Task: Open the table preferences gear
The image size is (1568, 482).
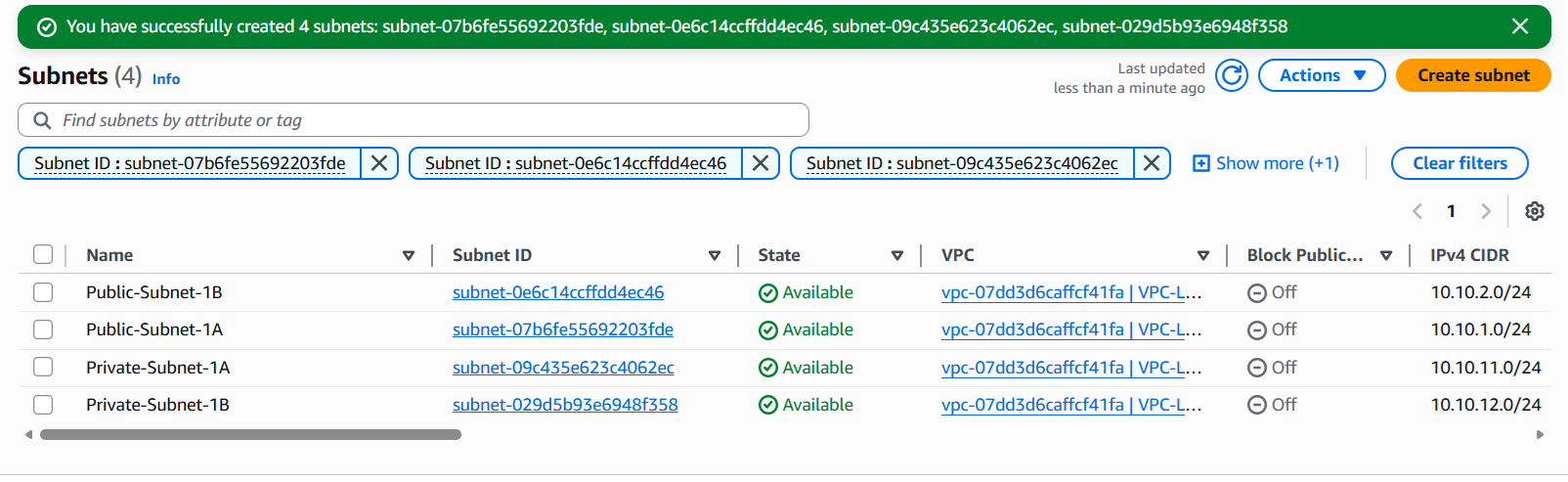Action: pyautogui.click(x=1535, y=211)
